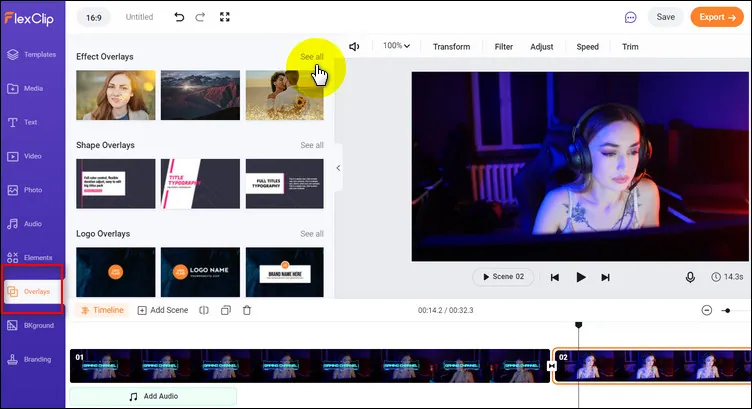752x409 pixels.
Task: Delete the selected scene trash icon
Action: pyautogui.click(x=247, y=310)
